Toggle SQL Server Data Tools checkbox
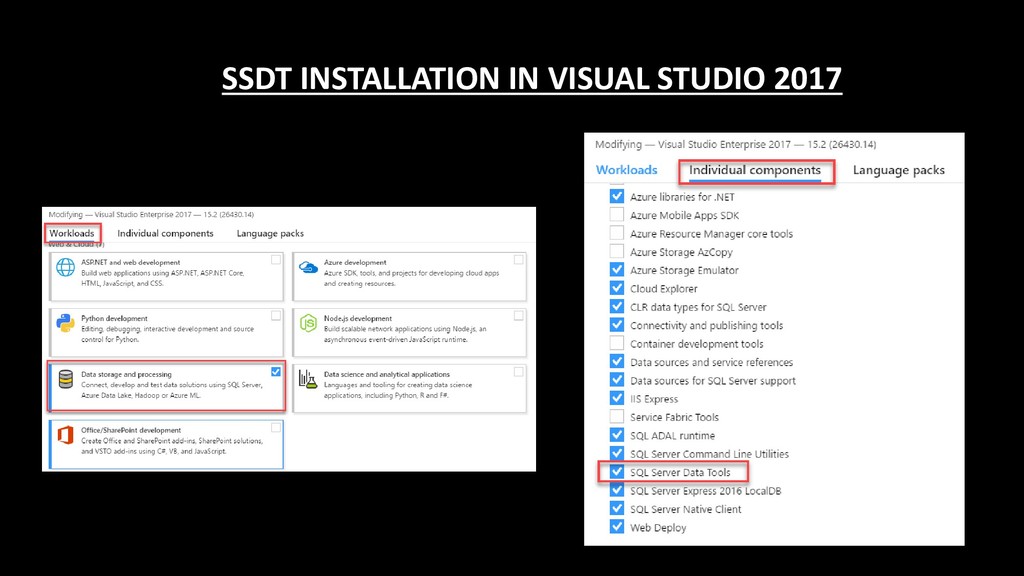This screenshot has height=576, width=1024. click(616, 471)
